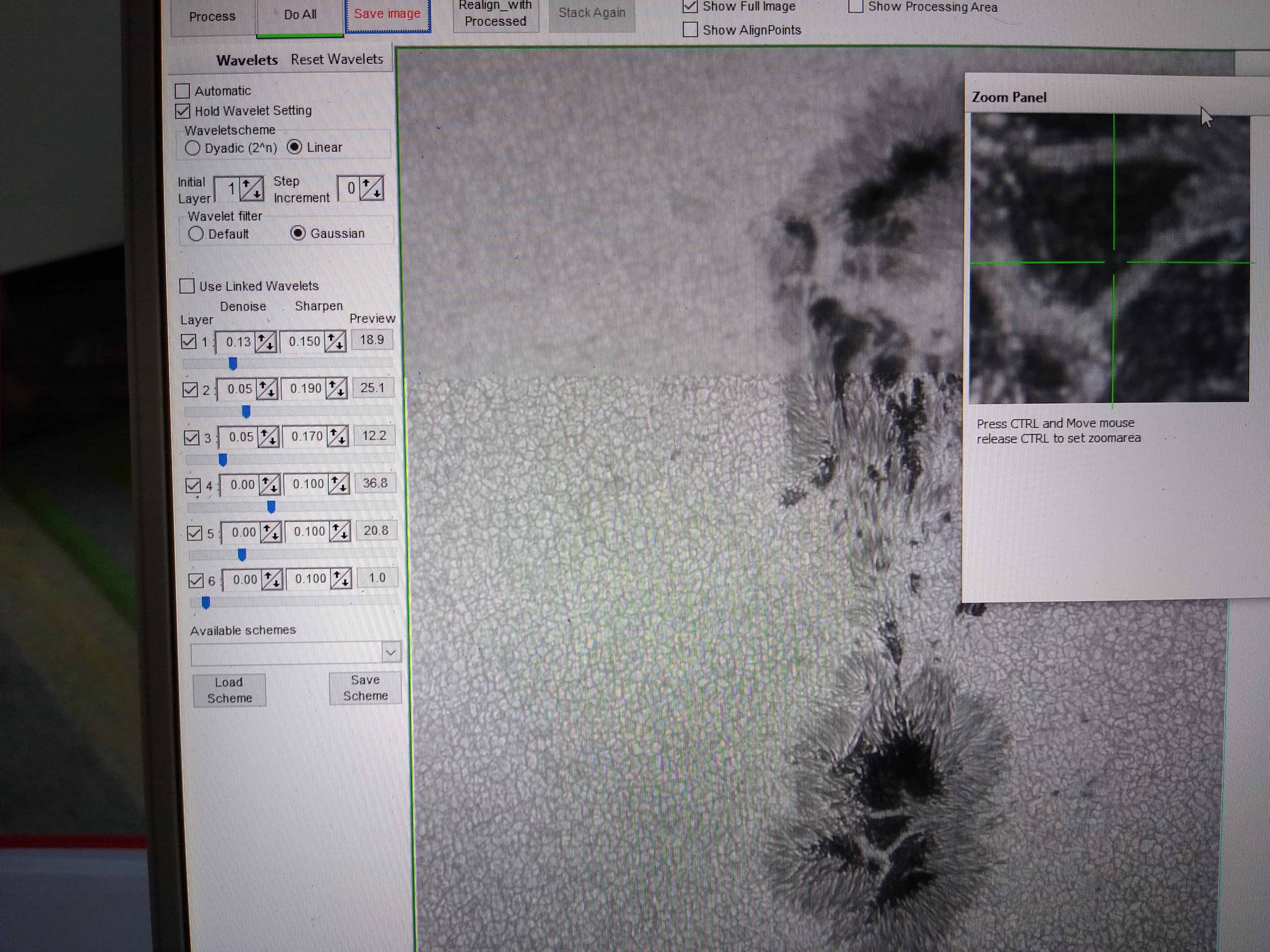This screenshot has width=1270, height=952.
Task: Click the Process button
Action: point(212,17)
